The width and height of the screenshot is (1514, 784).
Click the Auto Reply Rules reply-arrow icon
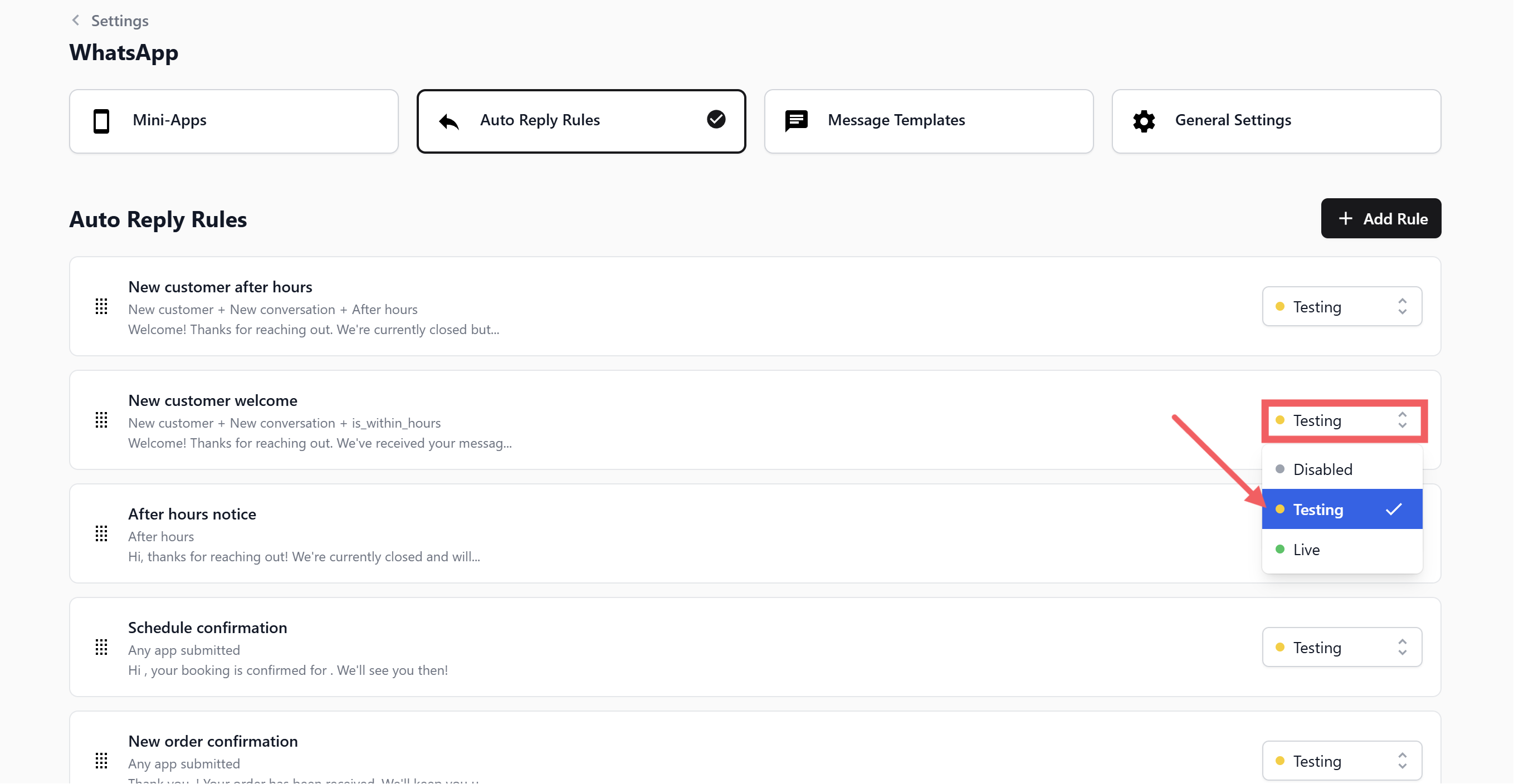[x=448, y=121]
